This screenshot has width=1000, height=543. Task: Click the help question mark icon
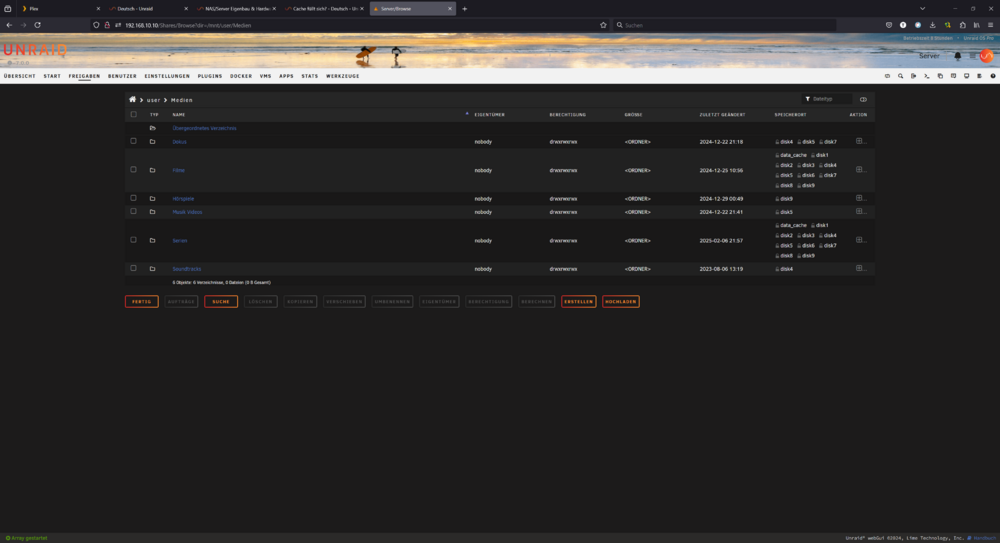(x=992, y=76)
